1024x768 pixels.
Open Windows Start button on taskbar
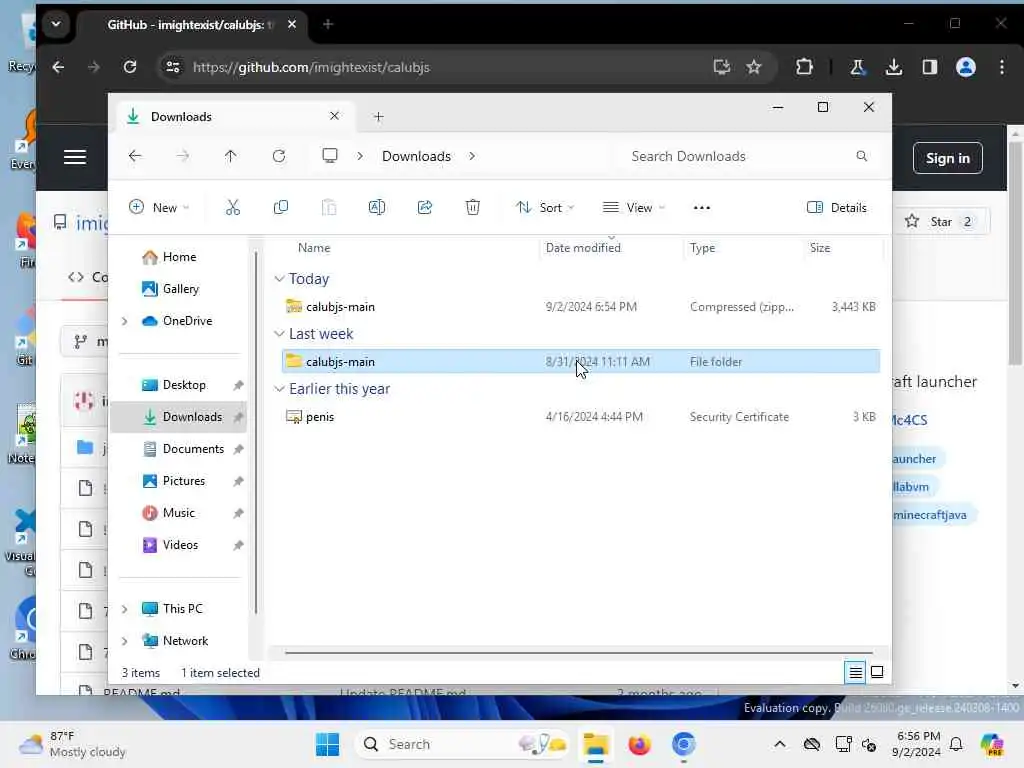point(327,744)
